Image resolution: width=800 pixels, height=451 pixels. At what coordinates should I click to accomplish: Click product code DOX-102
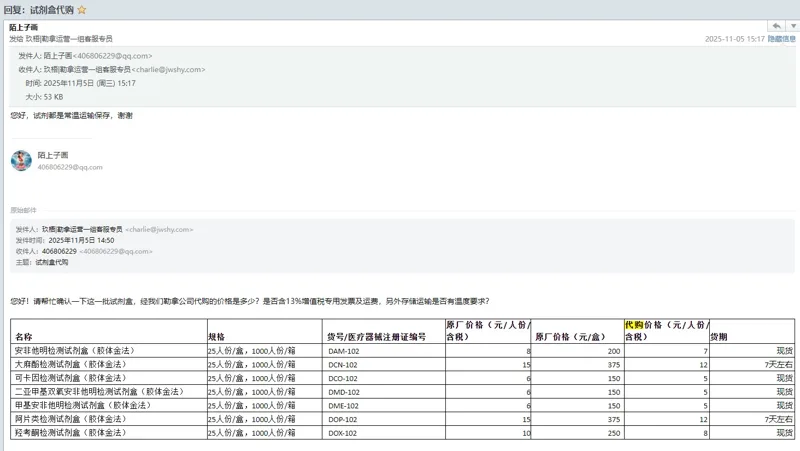pos(342,433)
